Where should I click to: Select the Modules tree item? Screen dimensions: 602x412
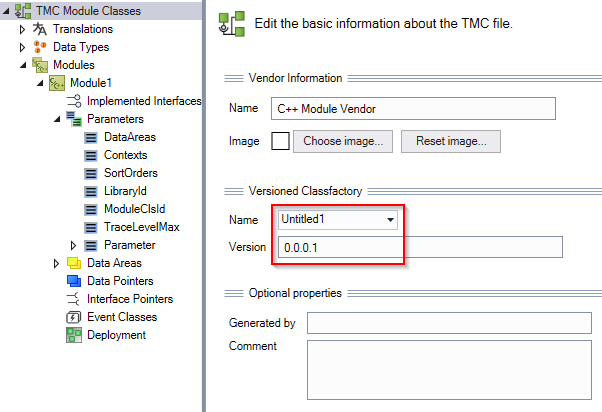pos(74,65)
